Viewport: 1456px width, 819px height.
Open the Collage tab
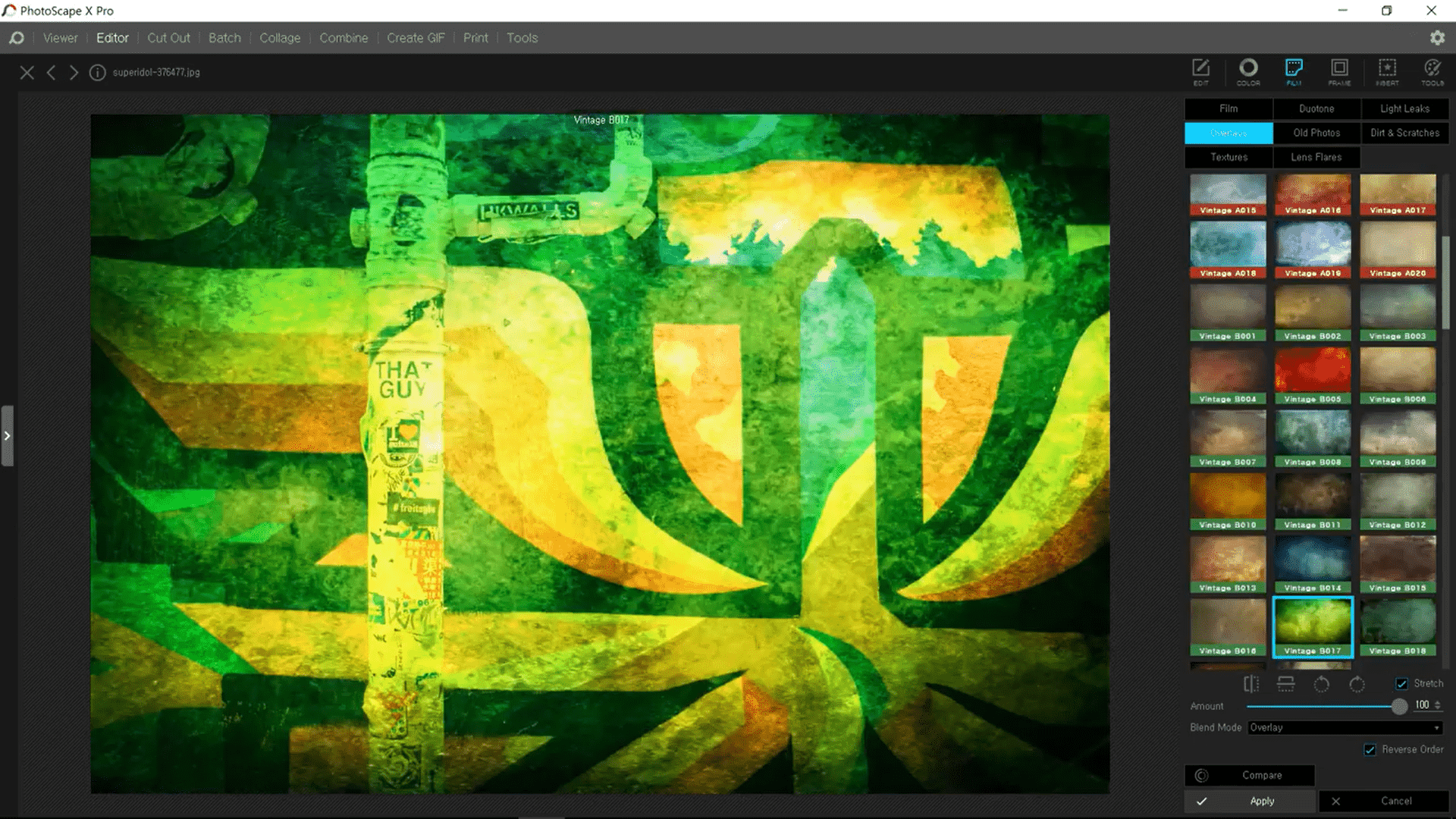click(280, 38)
